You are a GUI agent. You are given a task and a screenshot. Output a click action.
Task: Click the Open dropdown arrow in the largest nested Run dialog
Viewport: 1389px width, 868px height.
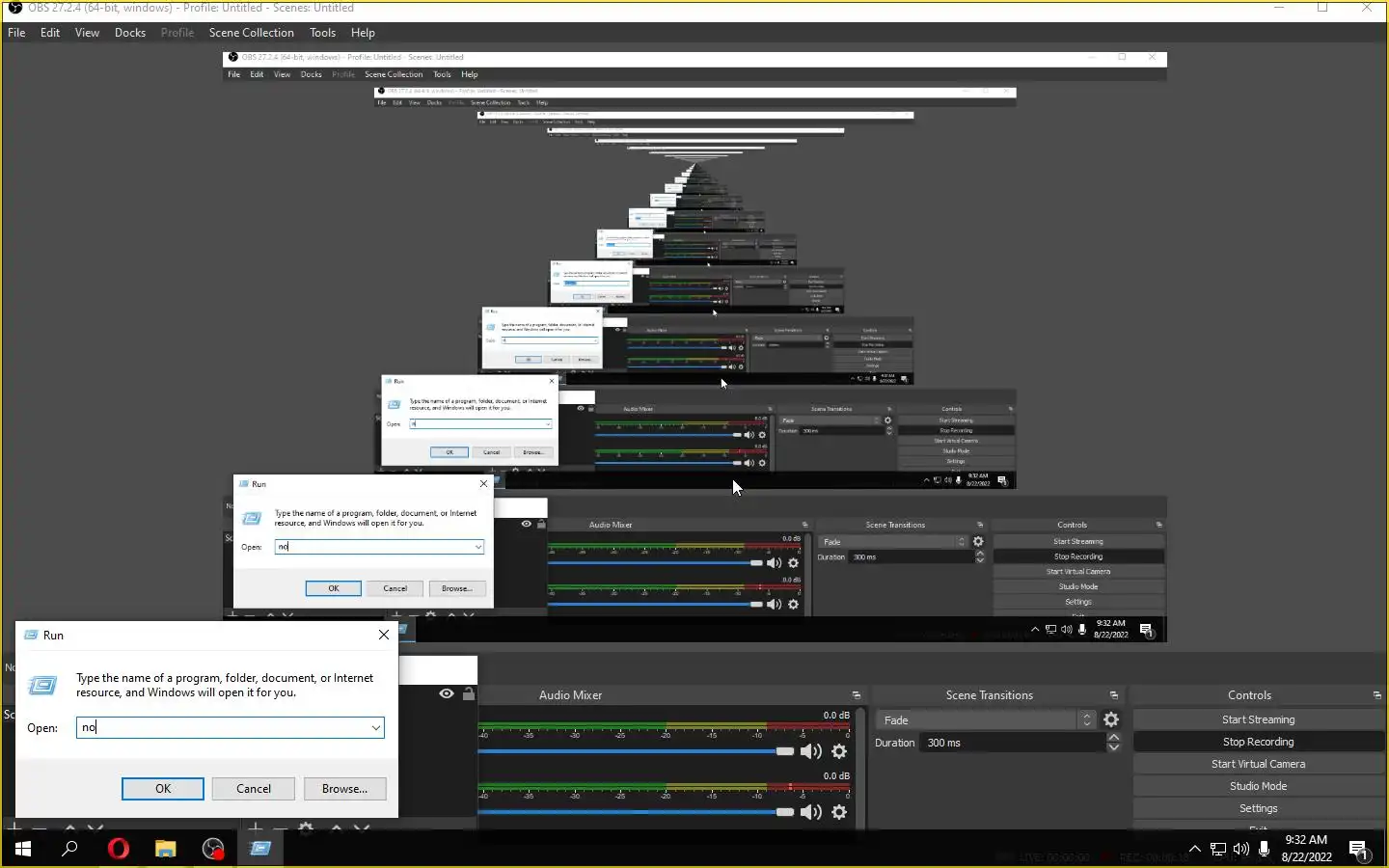coord(478,547)
